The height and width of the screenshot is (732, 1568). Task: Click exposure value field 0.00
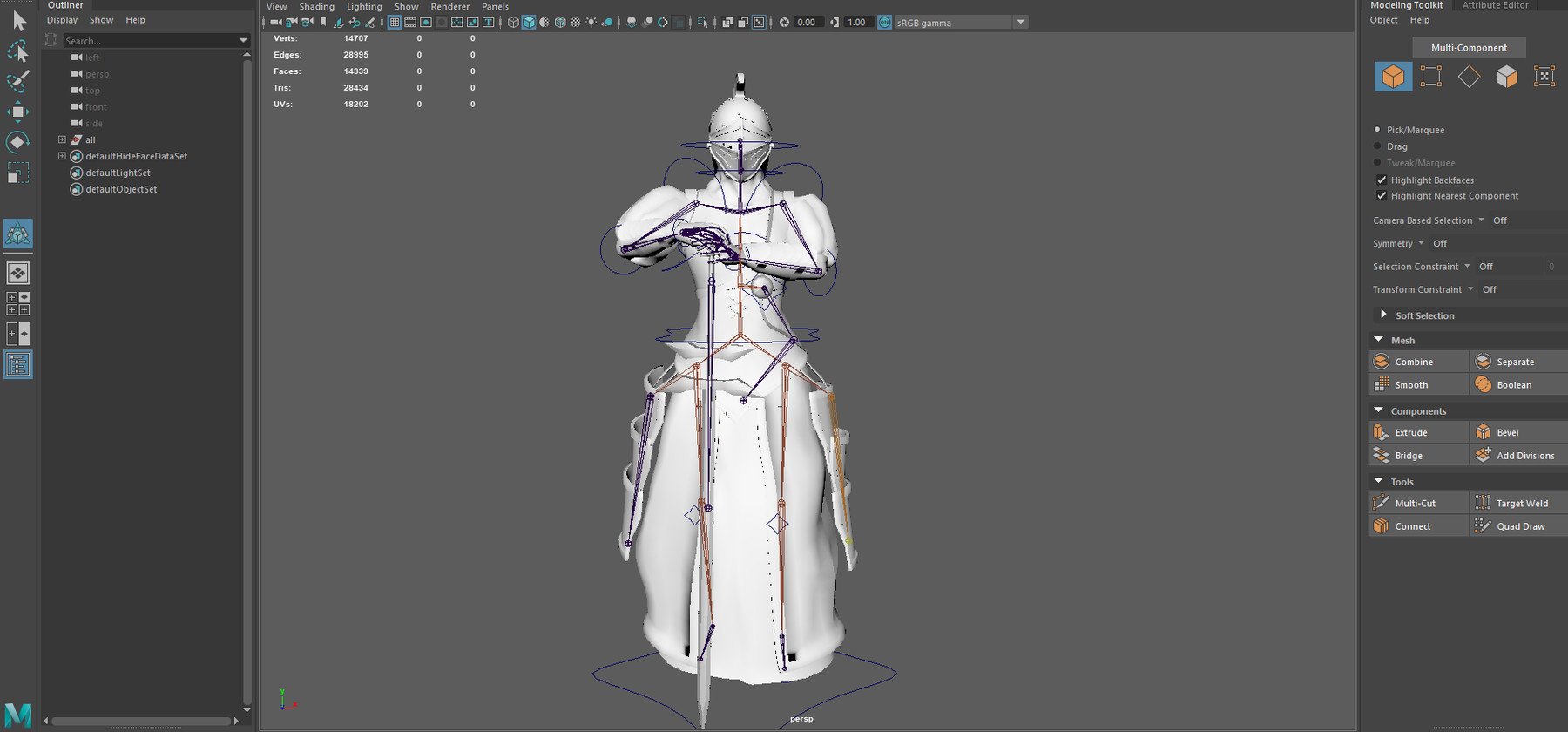pyautogui.click(x=808, y=22)
